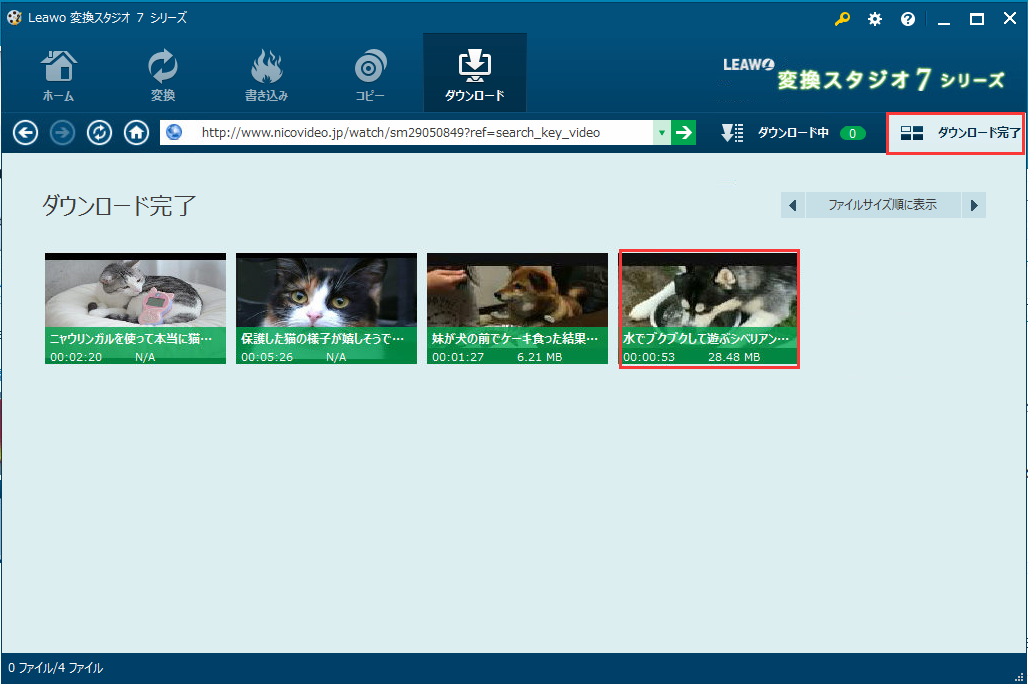
Task: Switch to the 変換 tab
Action: pyautogui.click(x=163, y=76)
